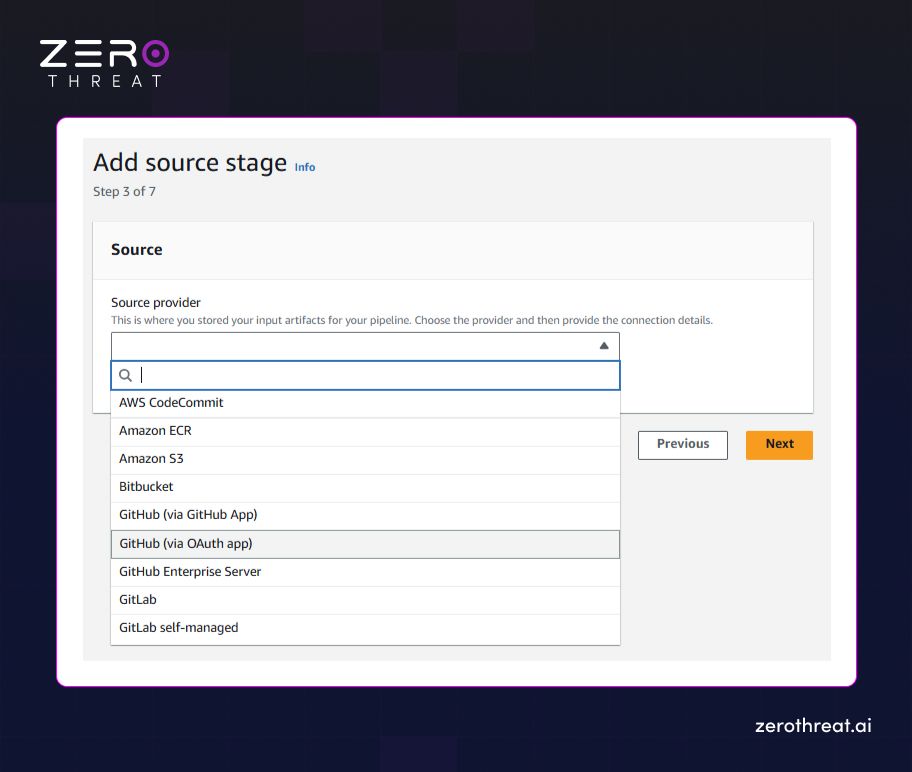The height and width of the screenshot is (772, 912).
Task: Select GitLab from the provider list
Action: point(365,600)
